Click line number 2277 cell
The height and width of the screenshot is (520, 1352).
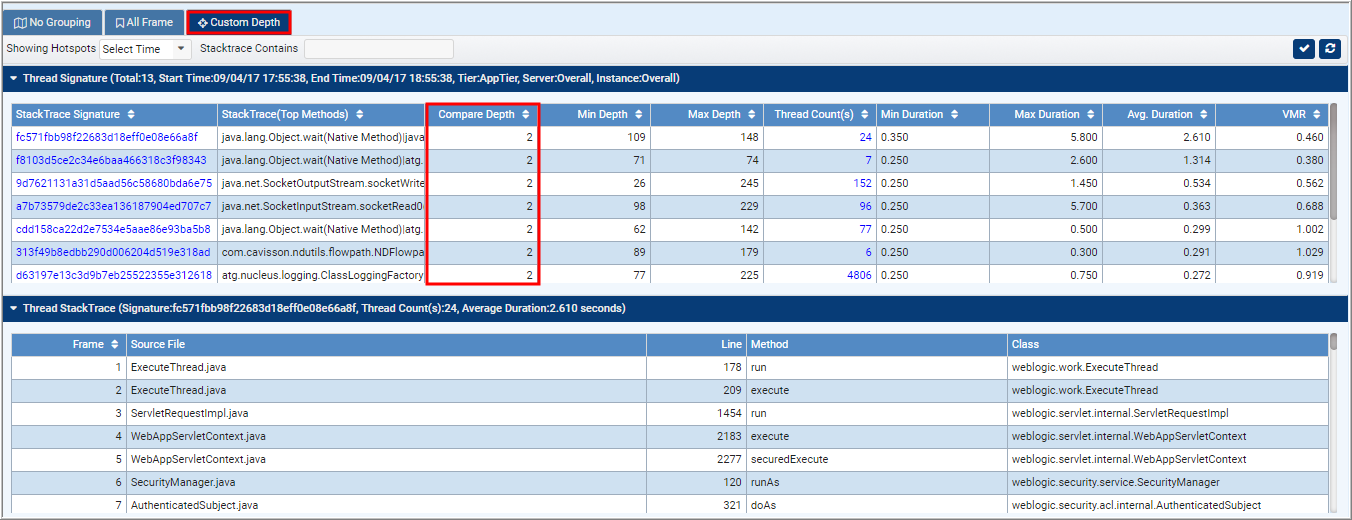pyautogui.click(x=696, y=459)
